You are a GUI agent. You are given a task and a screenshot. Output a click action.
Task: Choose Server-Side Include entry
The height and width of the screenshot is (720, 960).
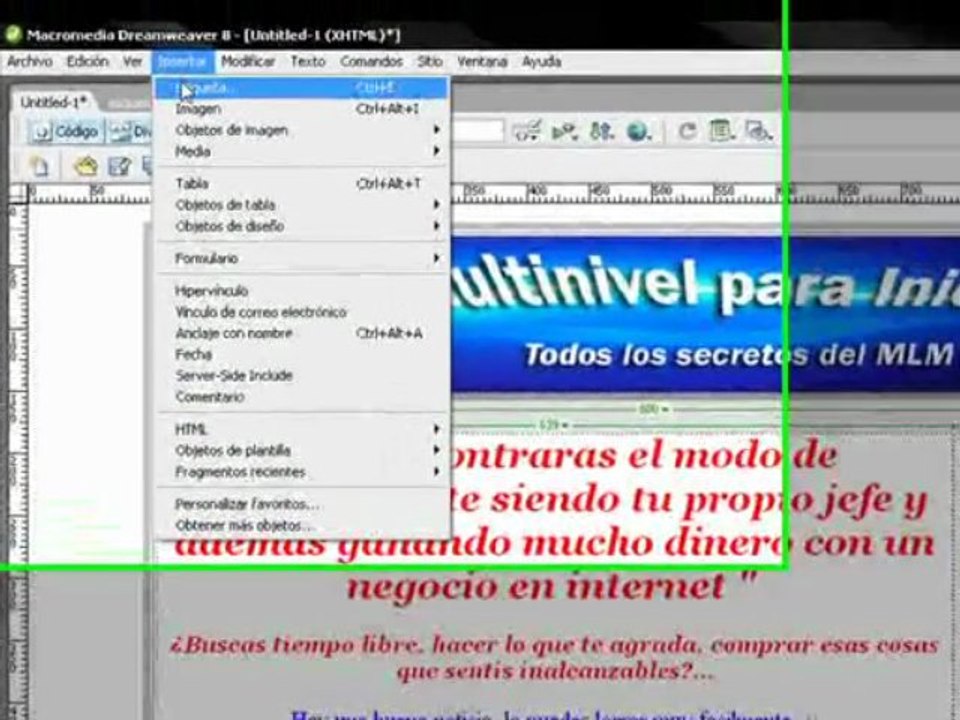[302, 376]
